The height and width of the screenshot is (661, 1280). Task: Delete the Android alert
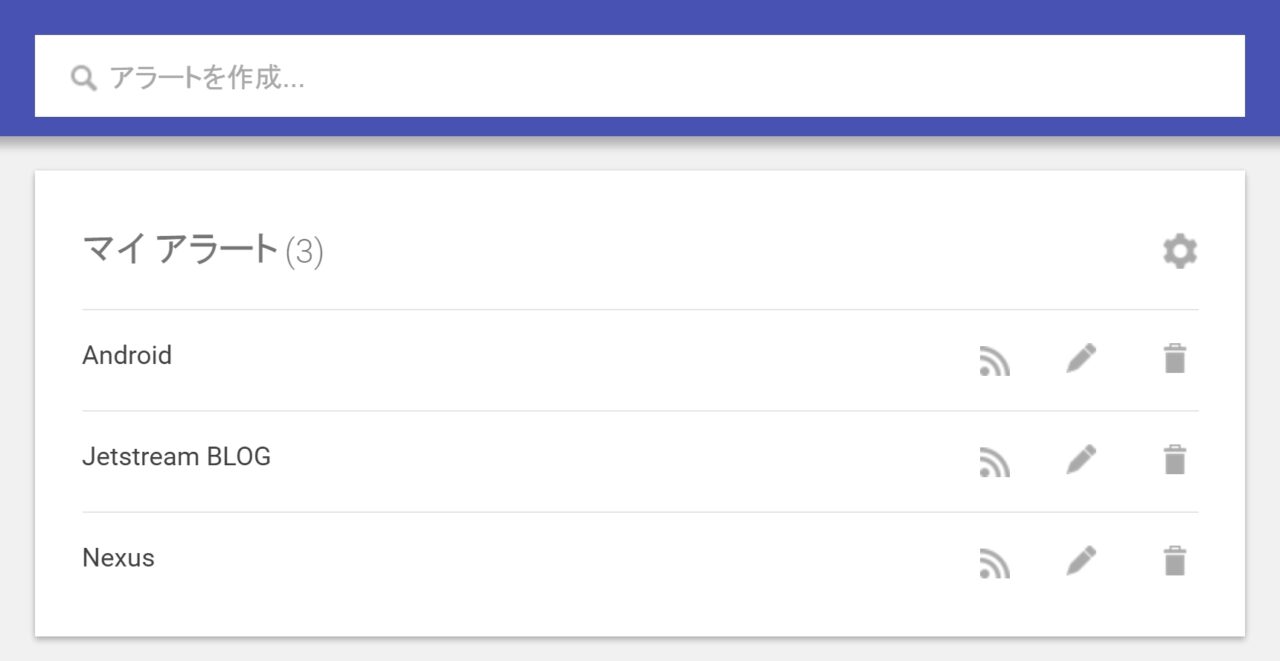click(1175, 358)
